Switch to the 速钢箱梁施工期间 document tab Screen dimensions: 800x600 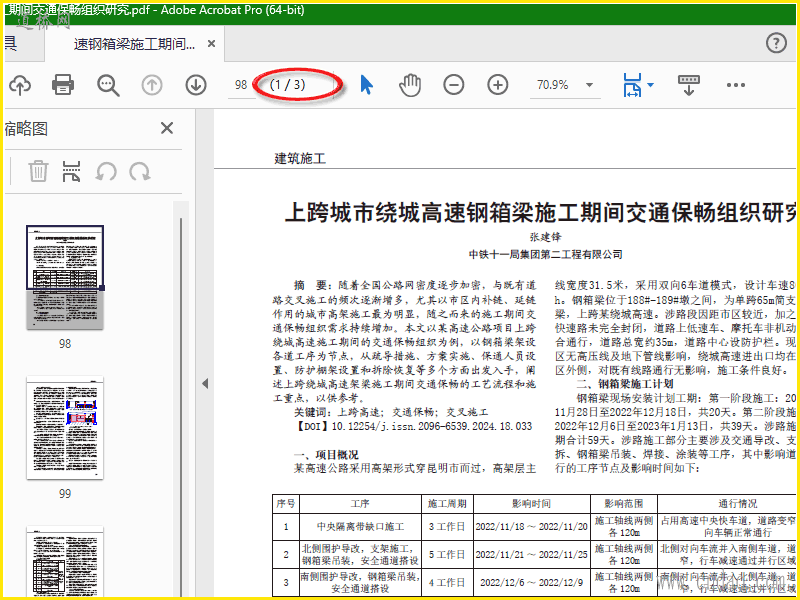point(134,45)
